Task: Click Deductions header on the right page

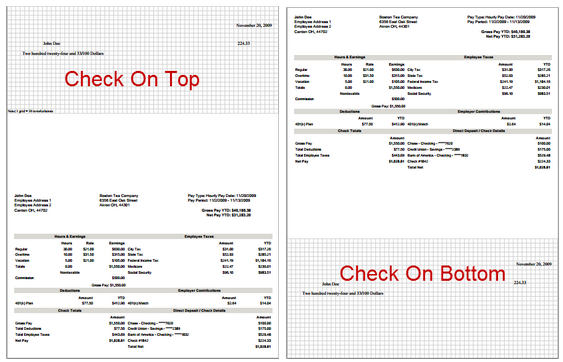Action: pyautogui.click(x=349, y=111)
